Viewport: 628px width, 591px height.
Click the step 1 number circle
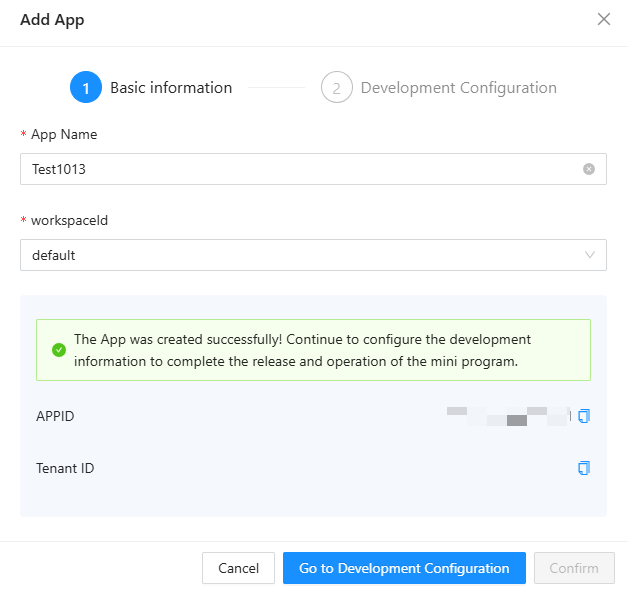click(x=86, y=88)
